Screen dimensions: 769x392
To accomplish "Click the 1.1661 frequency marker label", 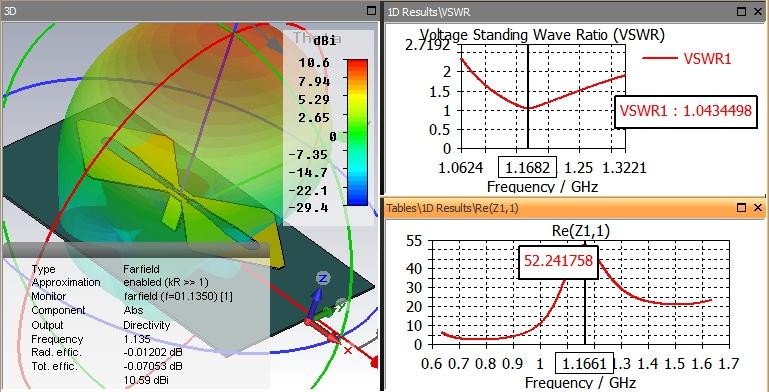I will pos(585,364).
